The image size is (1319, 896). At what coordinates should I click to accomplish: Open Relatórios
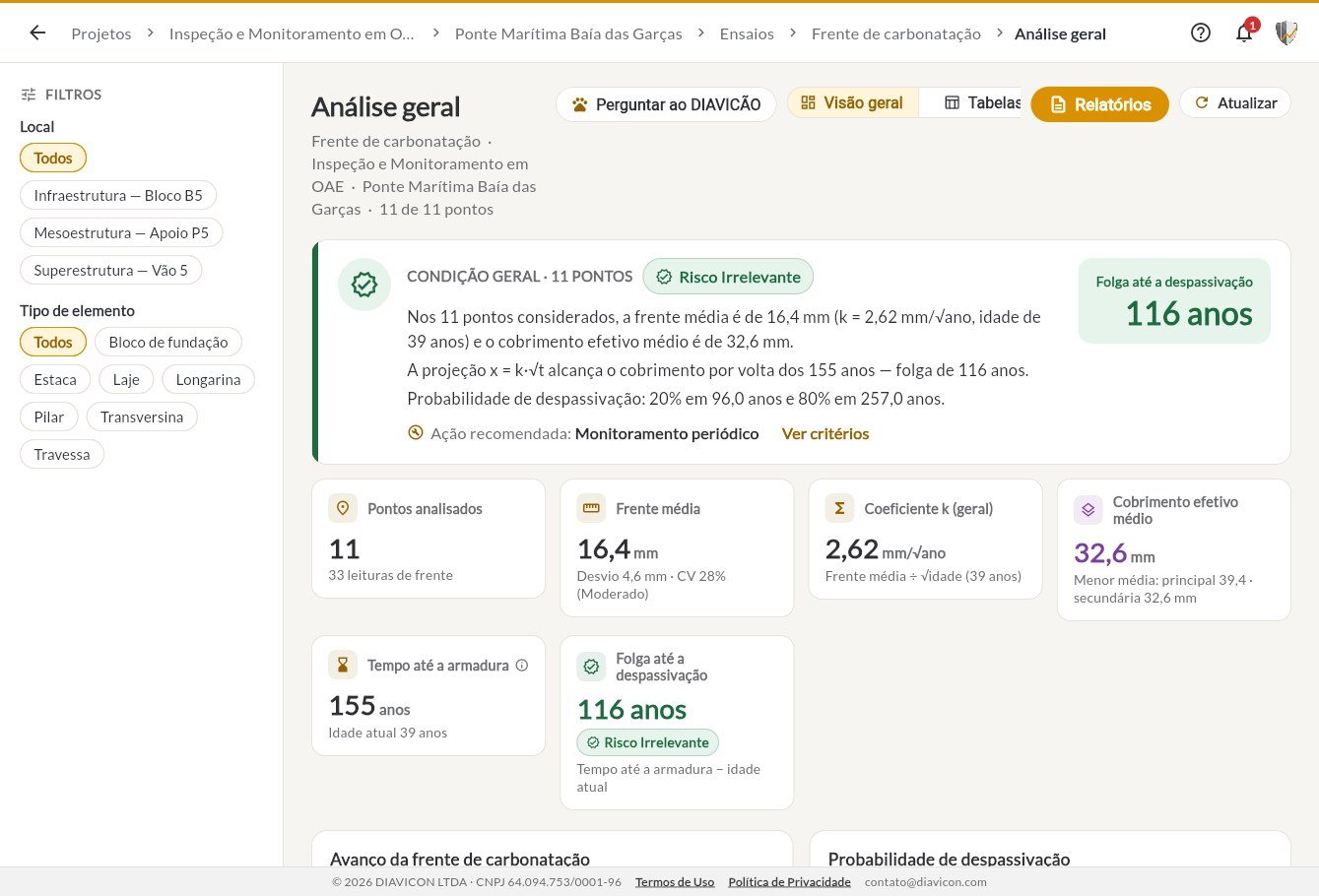[1099, 103]
